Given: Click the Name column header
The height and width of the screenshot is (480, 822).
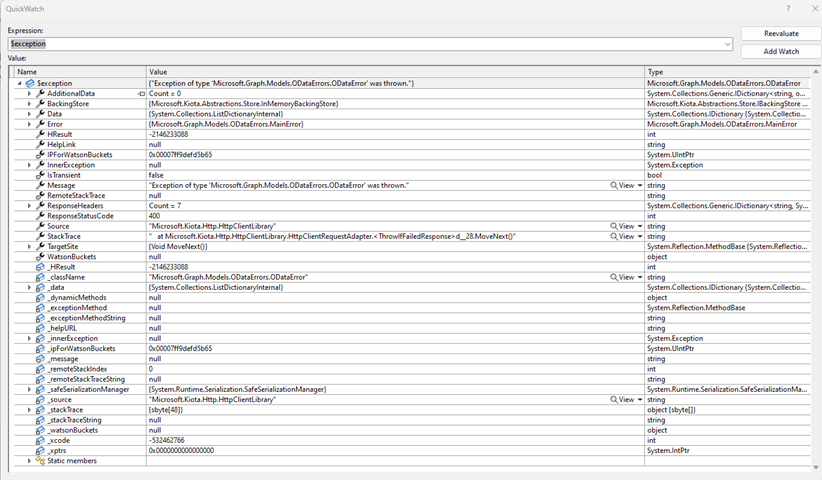Looking at the screenshot, I should point(80,72).
